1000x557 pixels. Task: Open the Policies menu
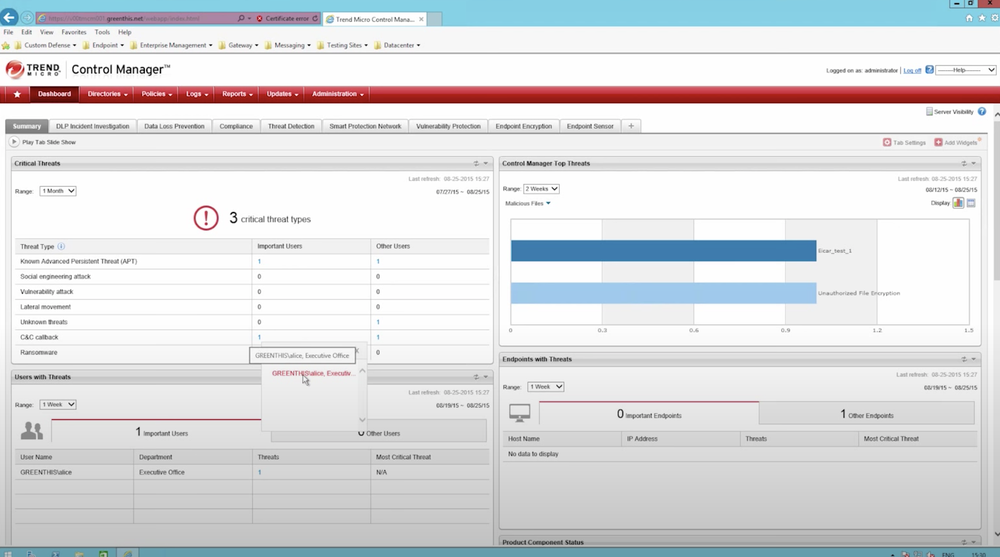[x=156, y=94]
